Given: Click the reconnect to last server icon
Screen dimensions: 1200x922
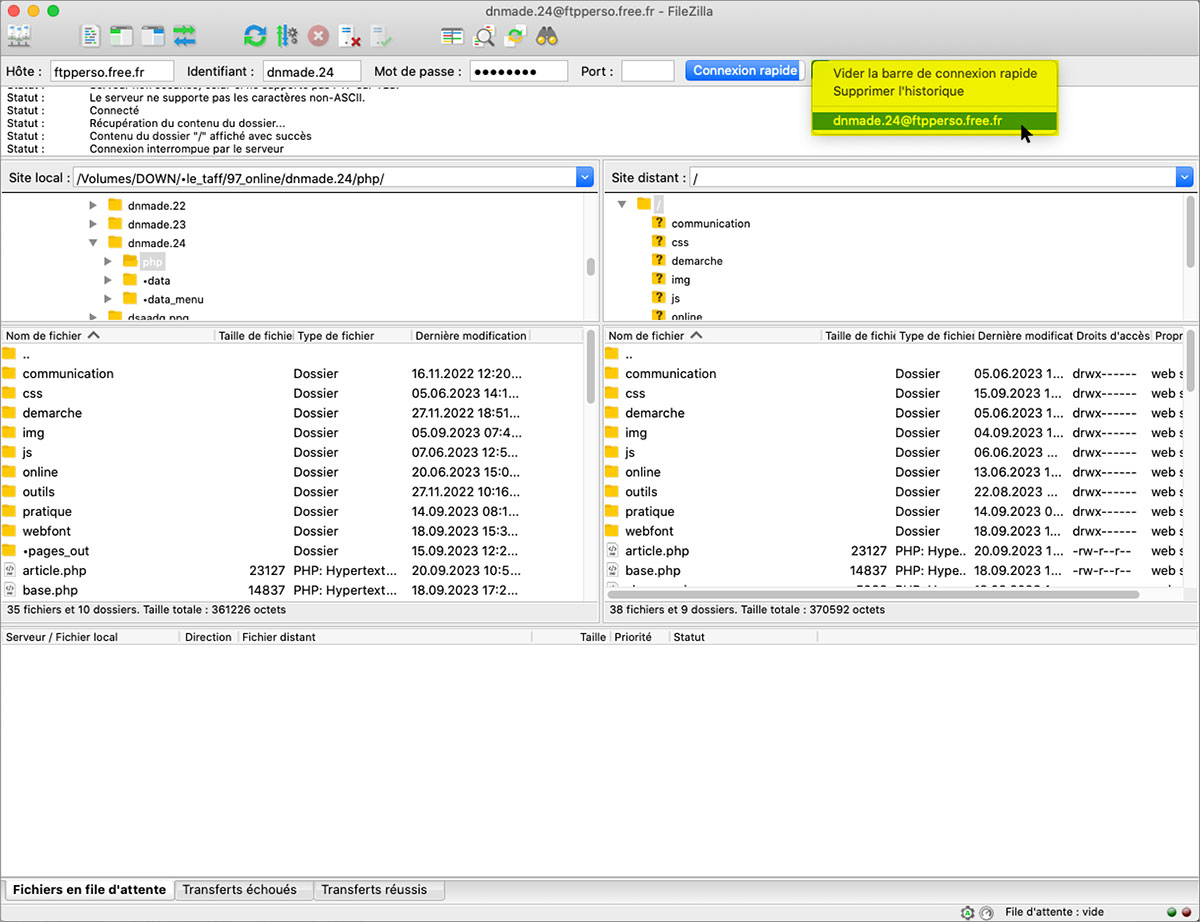Looking at the screenshot, I should [x=381, y=37].
